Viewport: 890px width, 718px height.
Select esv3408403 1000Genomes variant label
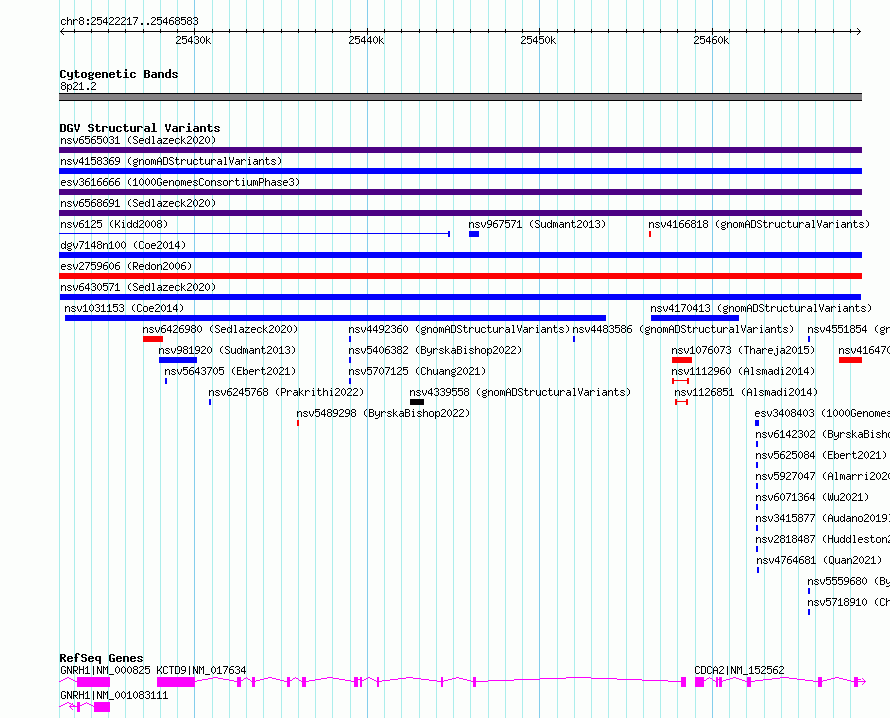pyautogui.click(x=822, y=413)
